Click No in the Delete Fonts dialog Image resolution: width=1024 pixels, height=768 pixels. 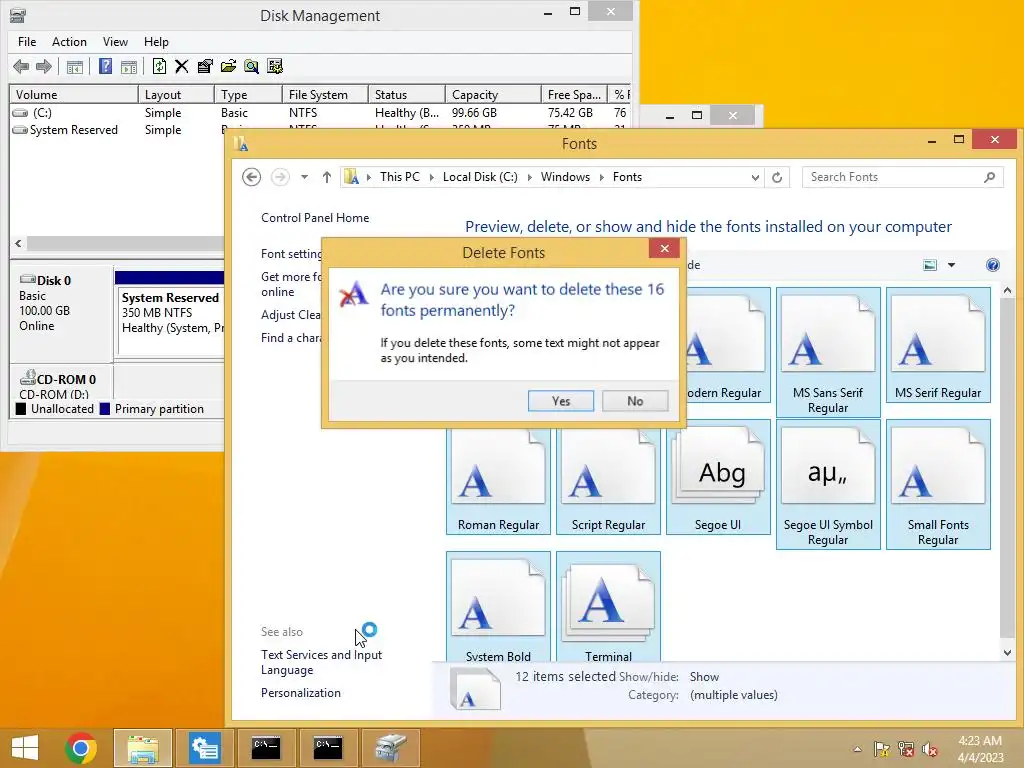[635, 401]
